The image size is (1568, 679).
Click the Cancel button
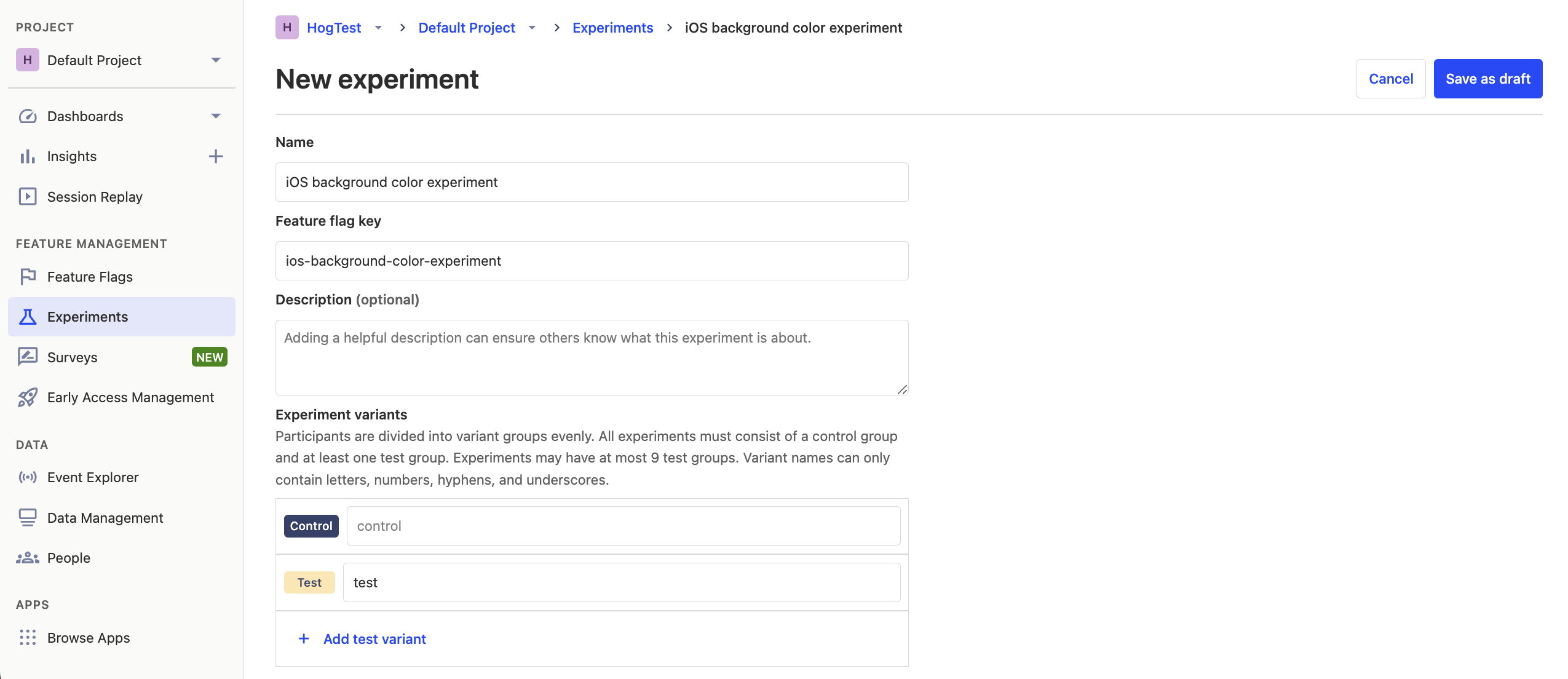click(x=1391, y=78)
